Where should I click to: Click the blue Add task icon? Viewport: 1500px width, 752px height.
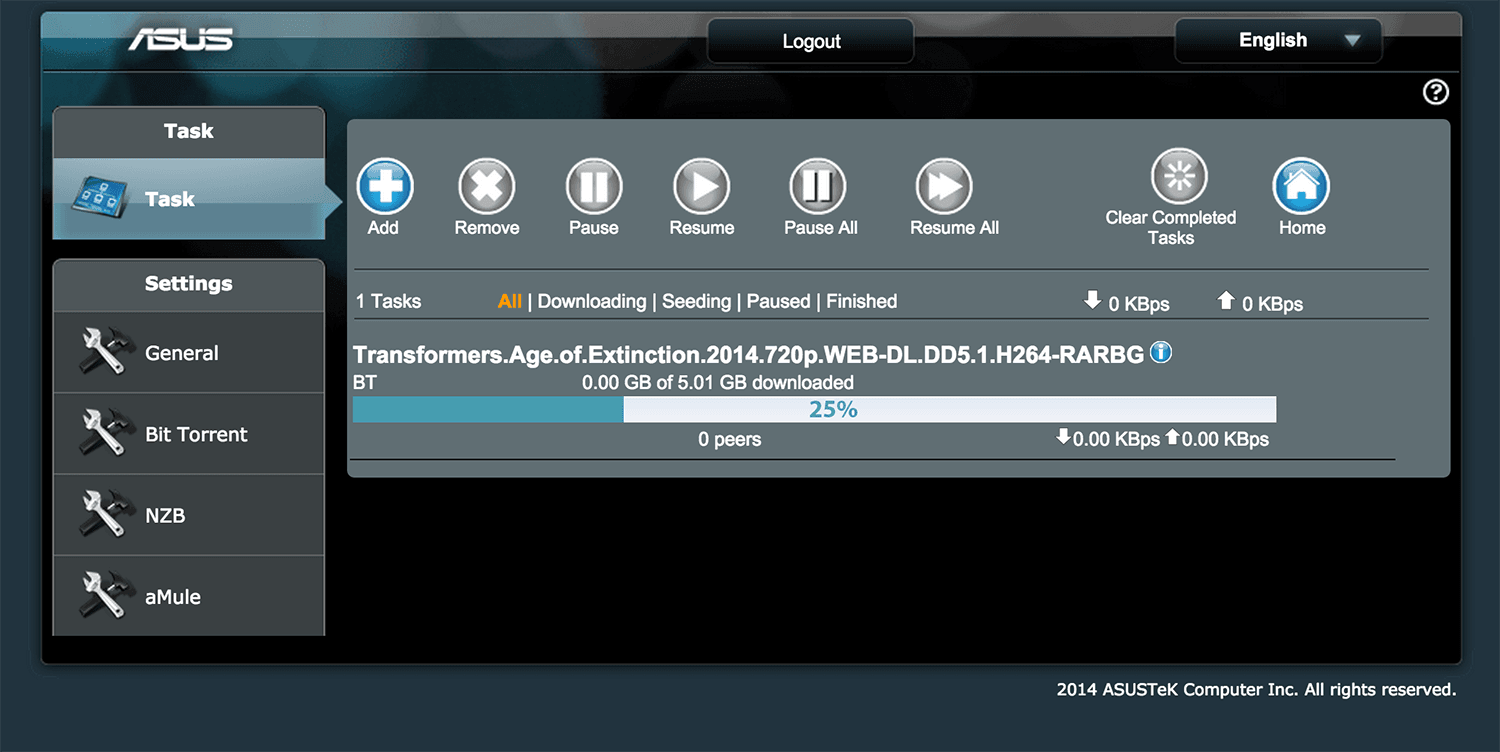click(x=384, y=187)
